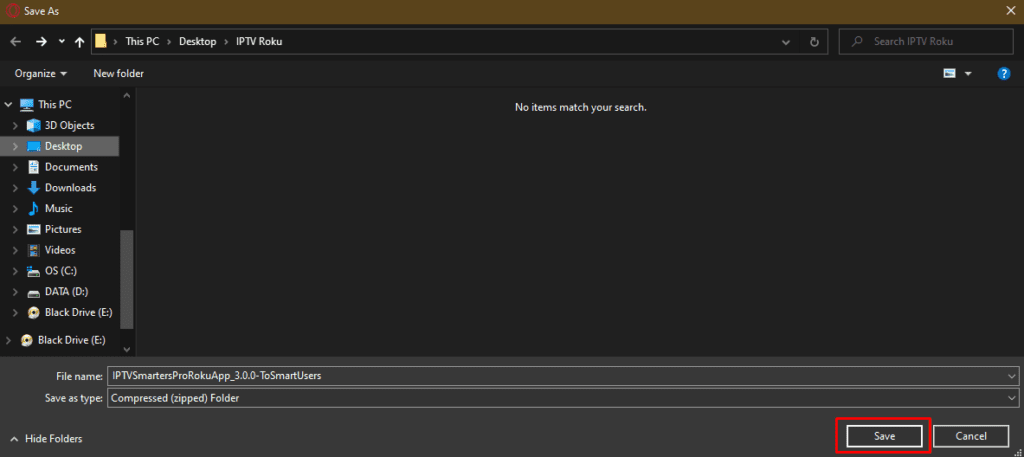Click the Save button
1024x457 pixels.
[x=884, y=436]
